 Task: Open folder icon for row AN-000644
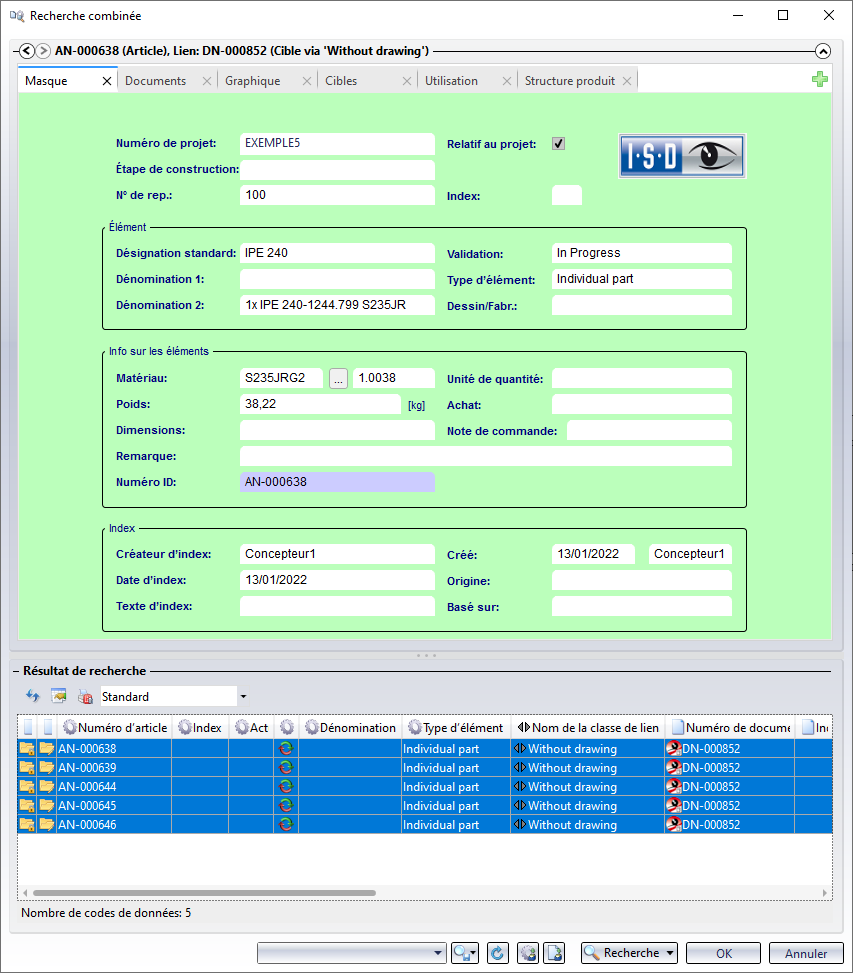coord(47,787)
